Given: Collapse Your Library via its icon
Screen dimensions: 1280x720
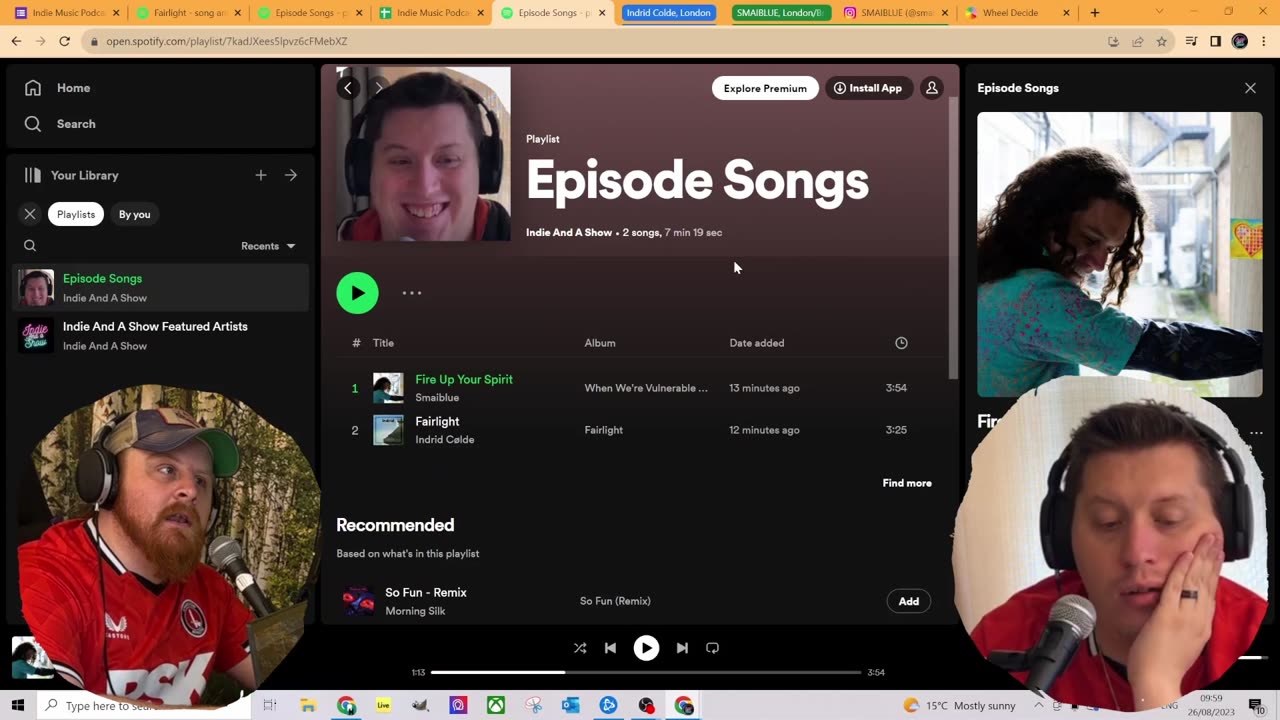Looking at the screenshot, I should point(33,175).
